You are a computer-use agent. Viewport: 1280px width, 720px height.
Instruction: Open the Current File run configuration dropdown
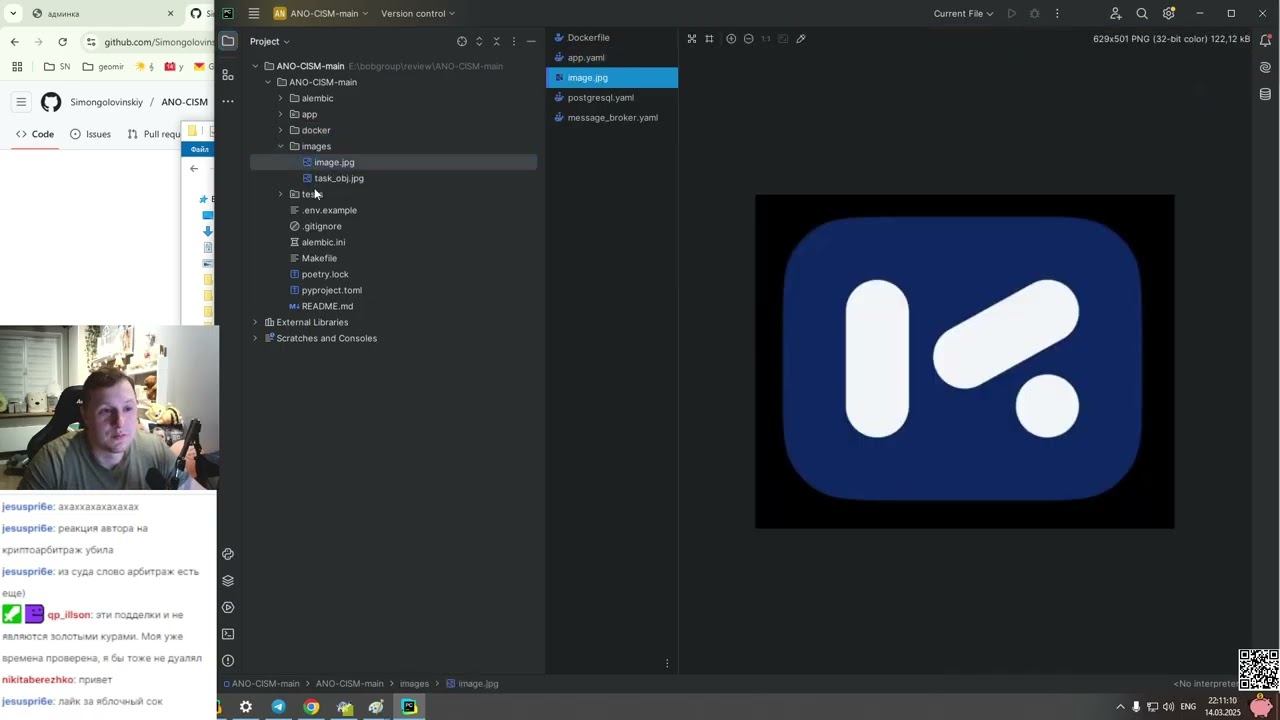coord(963,13)
